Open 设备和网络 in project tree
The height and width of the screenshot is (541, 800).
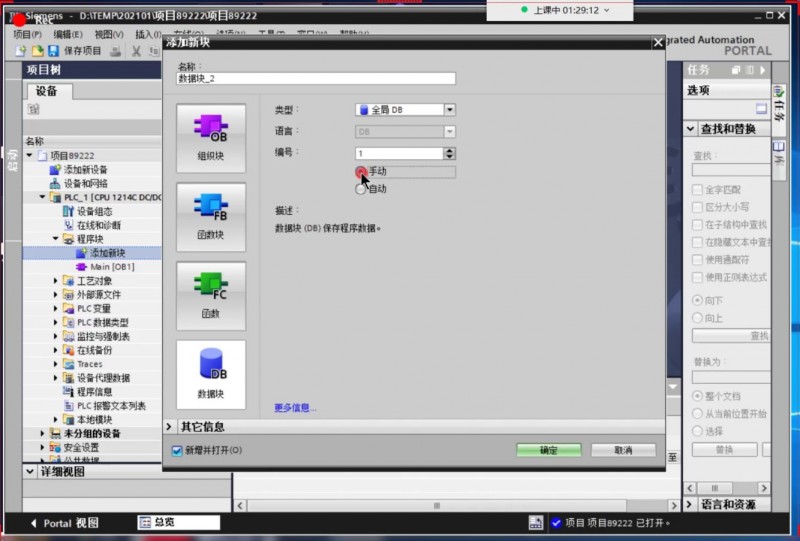[86, 183]
